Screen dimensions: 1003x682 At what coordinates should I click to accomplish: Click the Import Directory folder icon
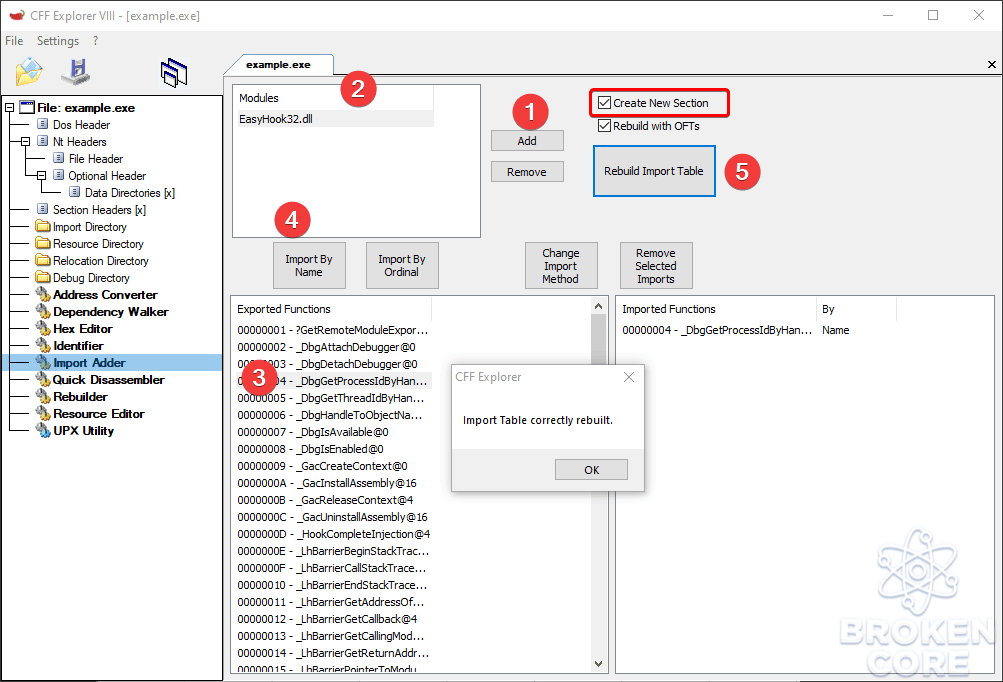[x=43, y=226]
